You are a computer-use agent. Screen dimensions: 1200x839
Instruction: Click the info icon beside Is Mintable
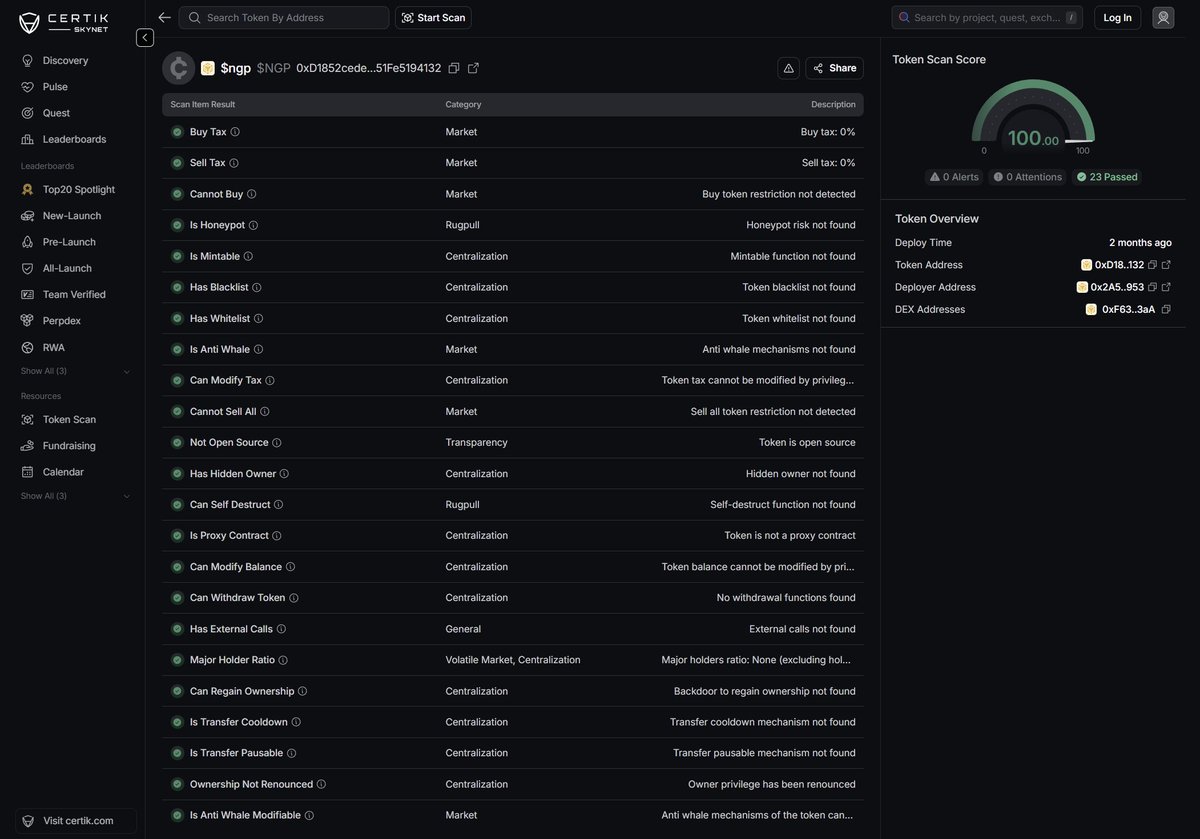tap(248, 256)
